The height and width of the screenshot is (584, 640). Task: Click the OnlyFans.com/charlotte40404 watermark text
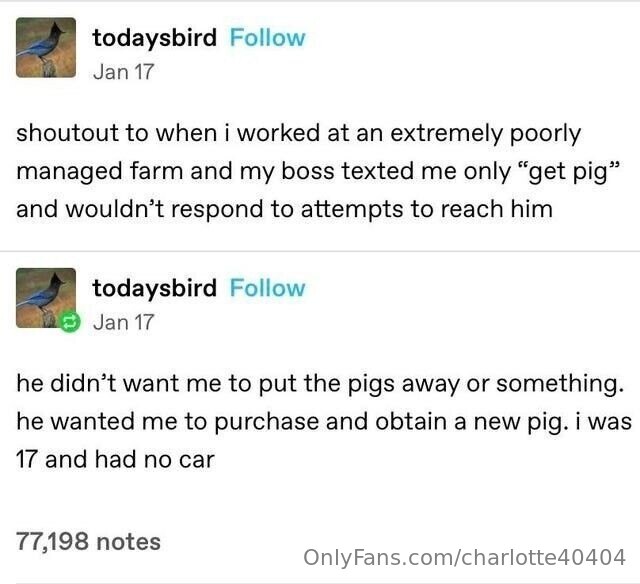point(464,557)
